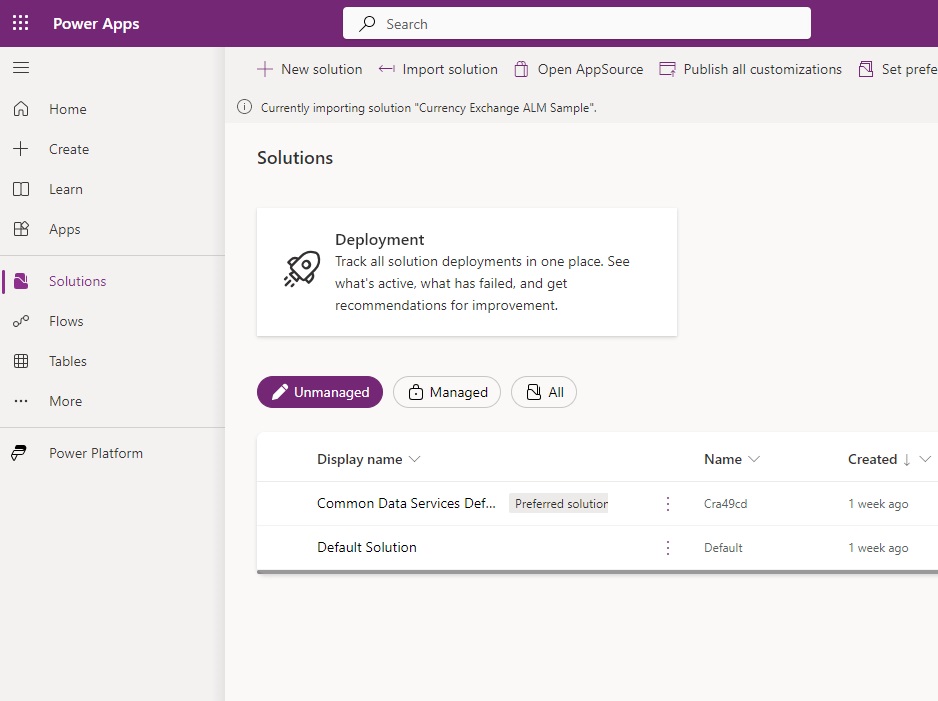
Task: Click the Solutions icon in sidebar
Action: 21,281
